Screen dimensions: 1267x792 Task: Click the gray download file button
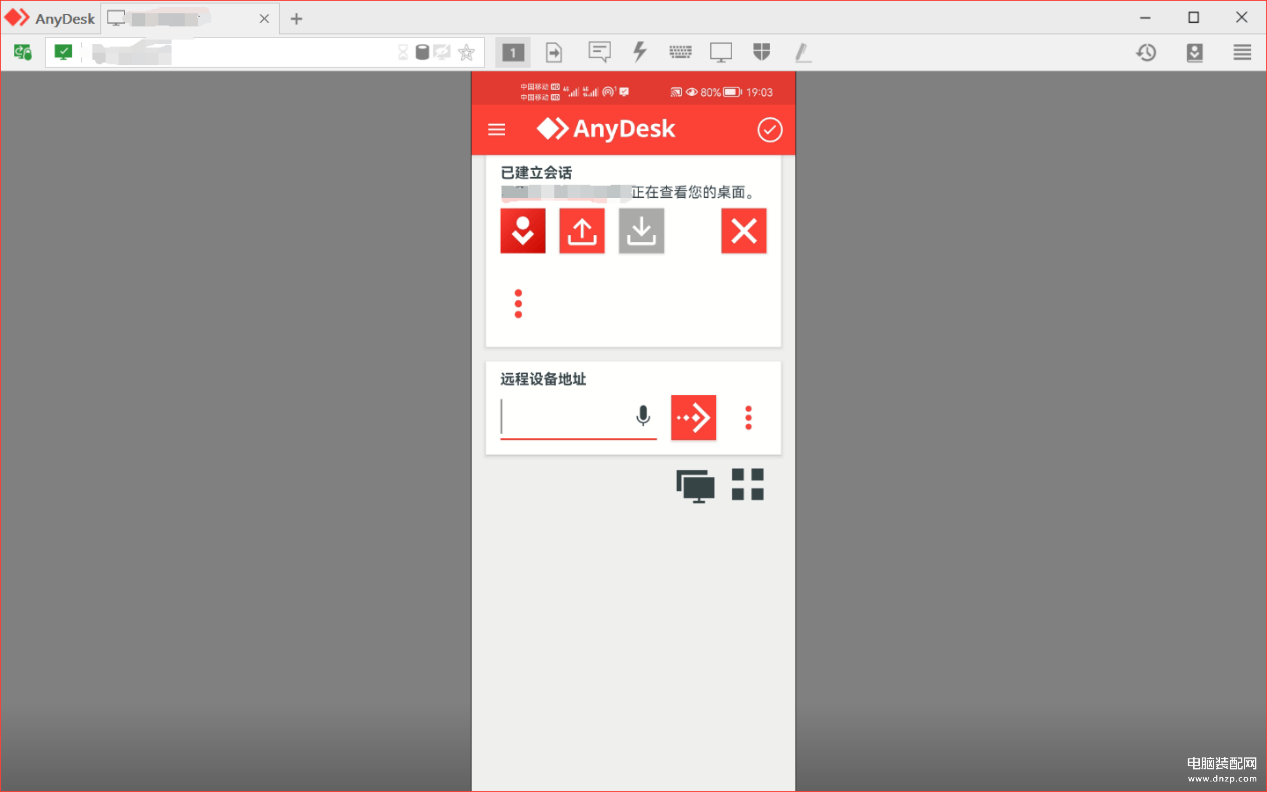click(641, 231)
